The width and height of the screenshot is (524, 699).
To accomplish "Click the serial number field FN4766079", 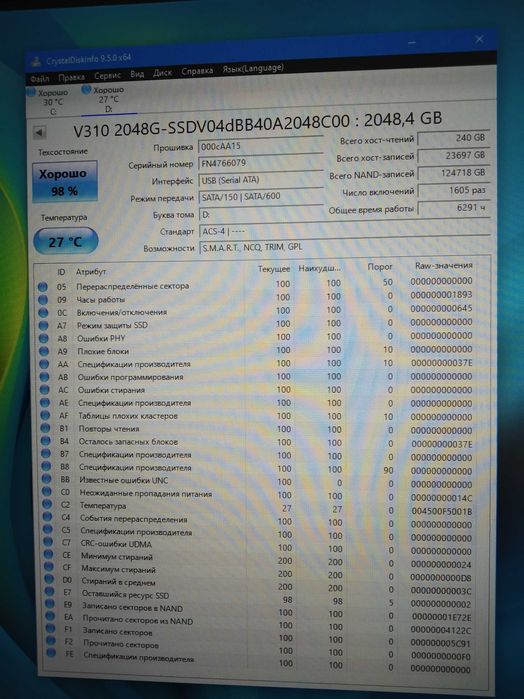I will coord(260,163).
